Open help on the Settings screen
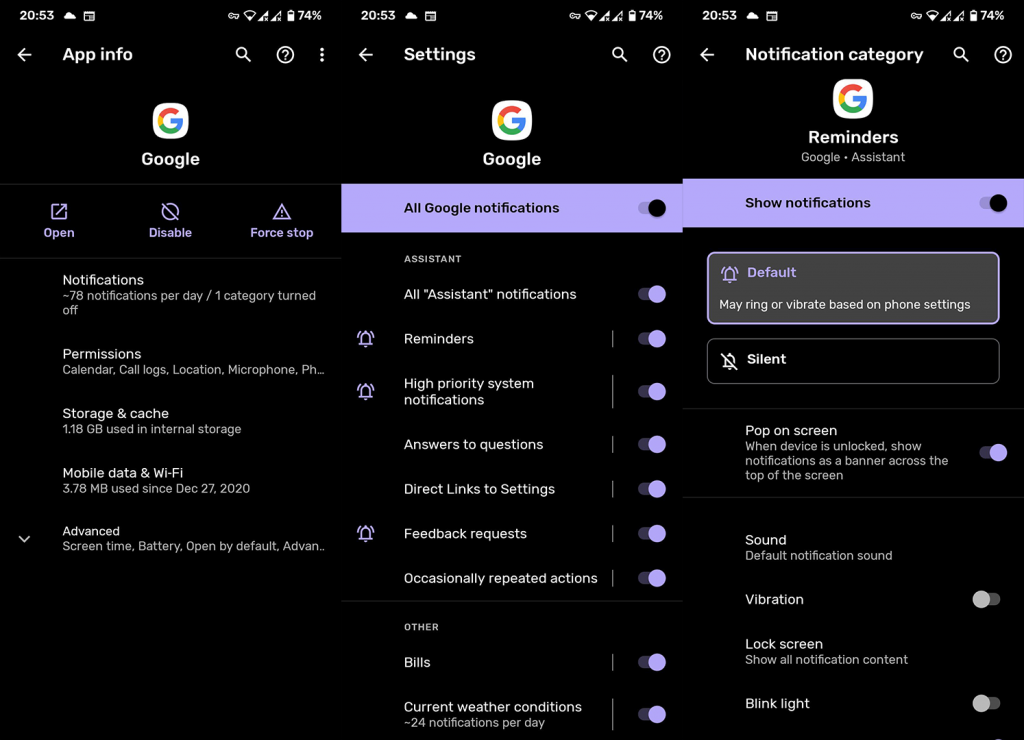 coord(662,55)
